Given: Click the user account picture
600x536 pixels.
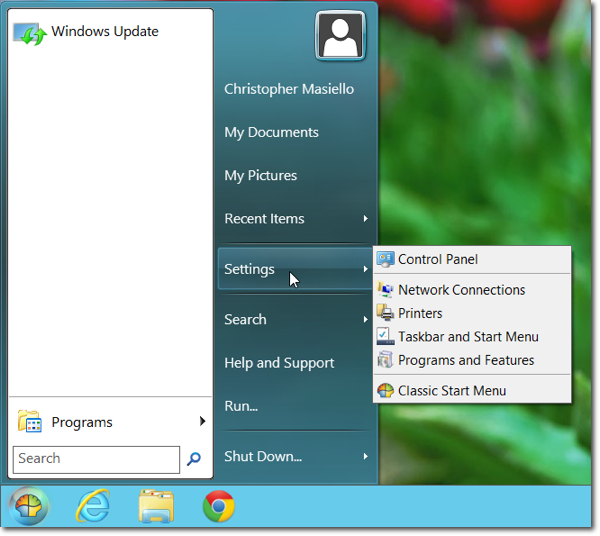Looking at the screenshot, I should pos(340,36).
